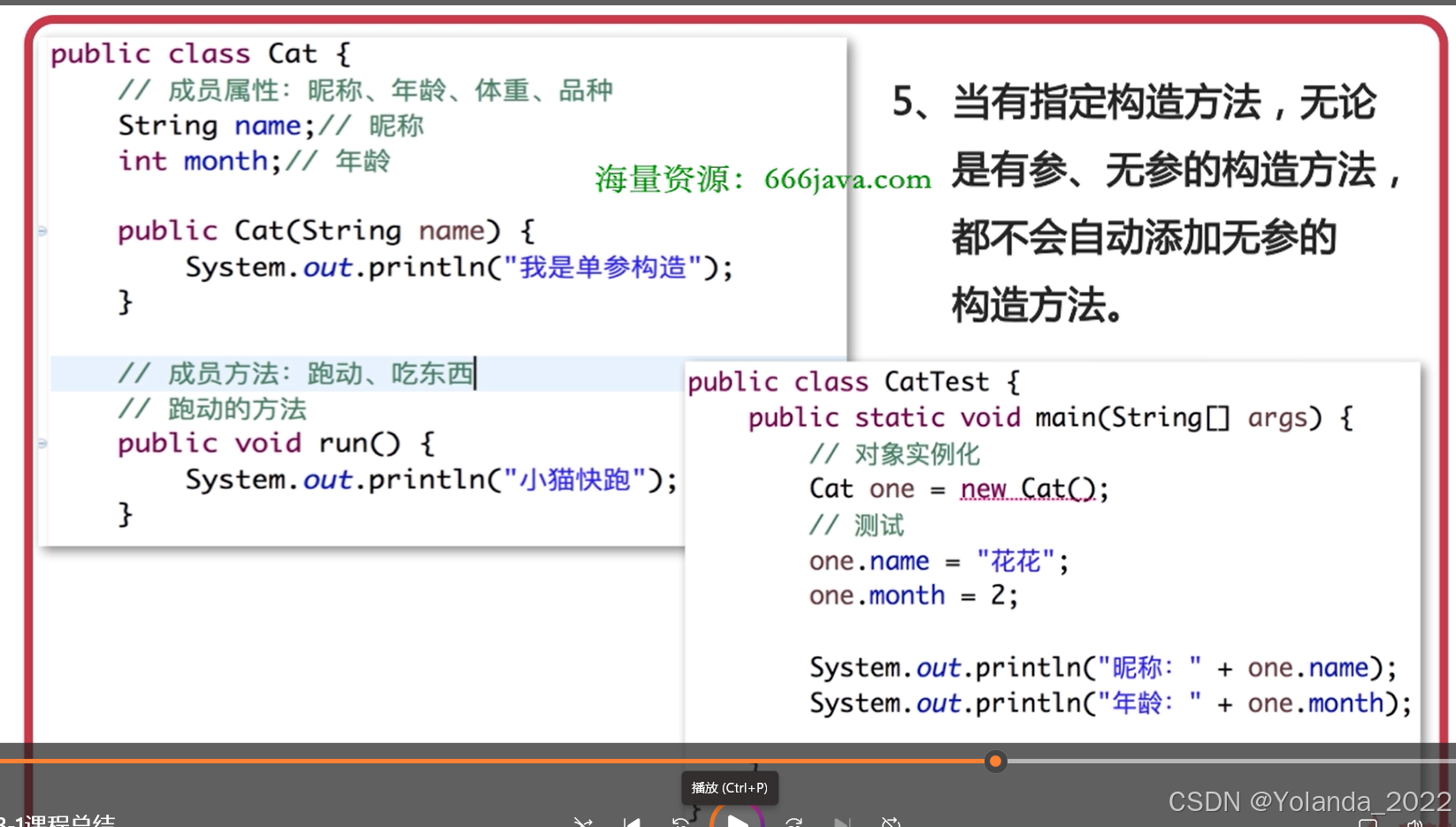Click the main method declaration line

click(1051, 417)
